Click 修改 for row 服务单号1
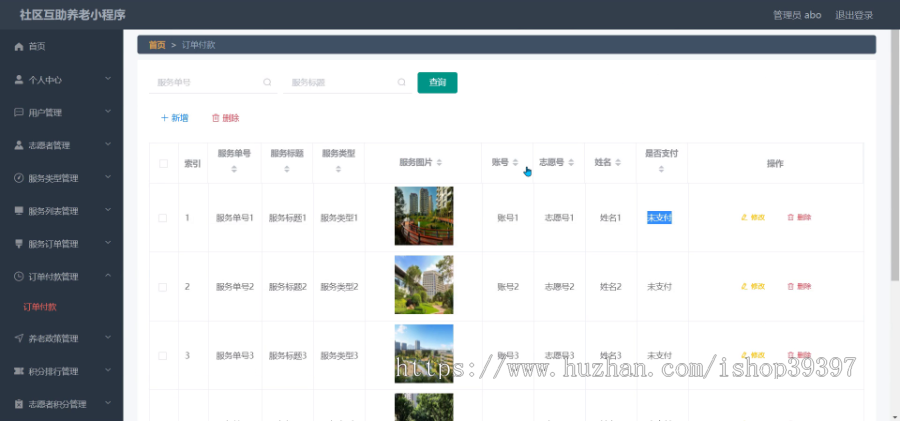This screenshot has width=900, height=421. pos(753,217)
